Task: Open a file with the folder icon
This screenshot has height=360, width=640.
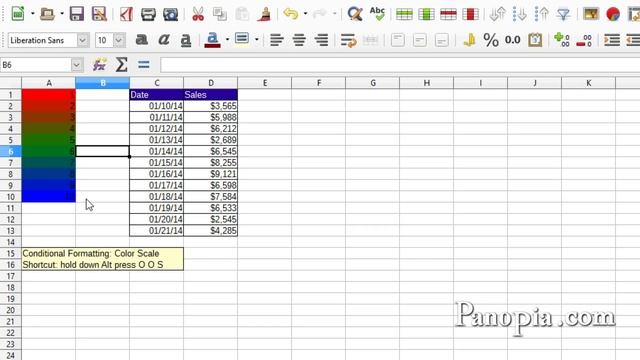Action: coord(47,14)
